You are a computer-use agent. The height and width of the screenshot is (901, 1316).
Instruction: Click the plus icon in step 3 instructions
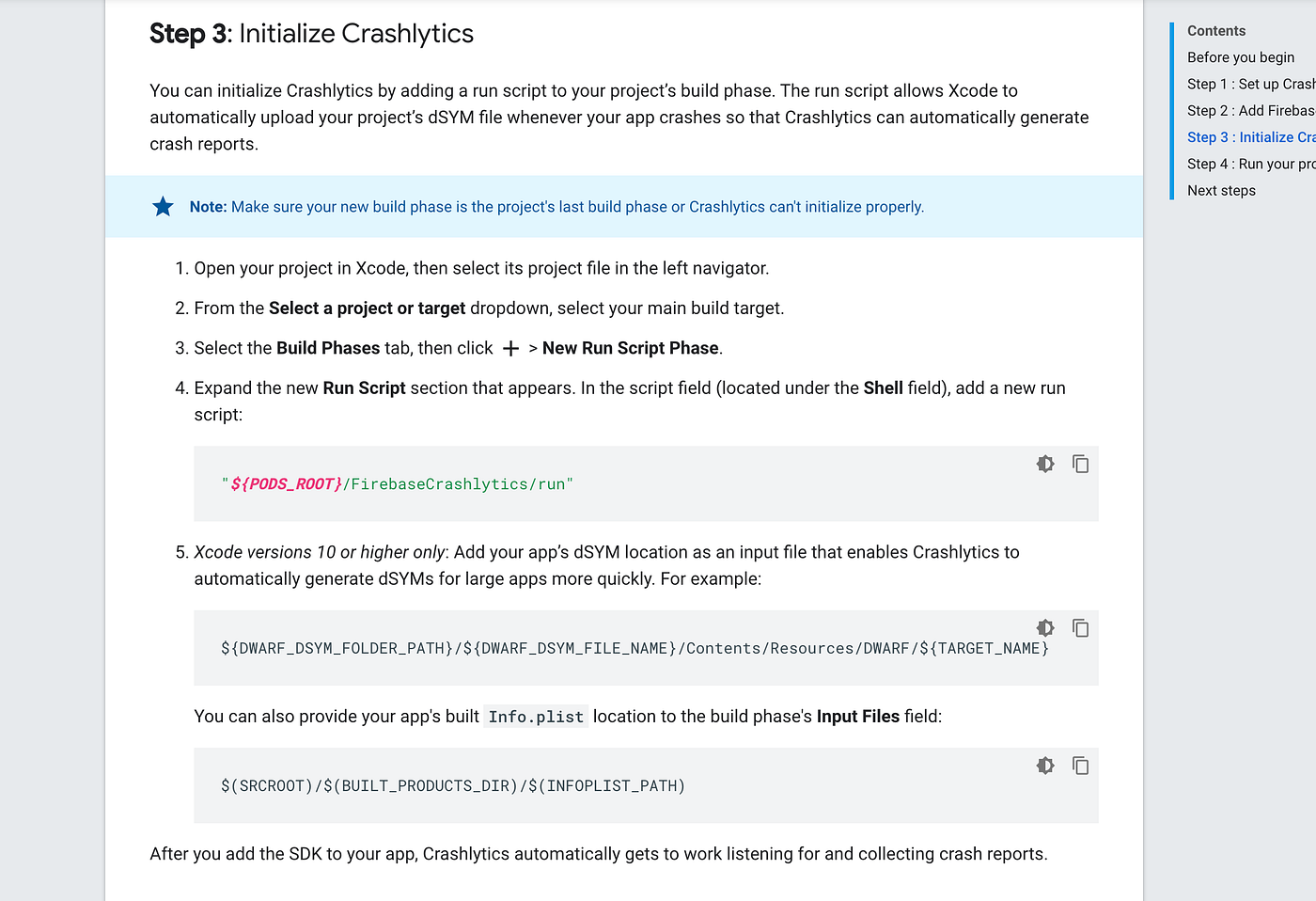[x=509, y=348]
